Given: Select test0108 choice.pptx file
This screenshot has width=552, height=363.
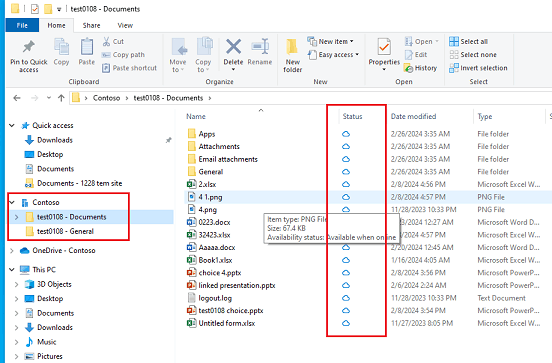Looking at the screenshot, I should (225, 311).
